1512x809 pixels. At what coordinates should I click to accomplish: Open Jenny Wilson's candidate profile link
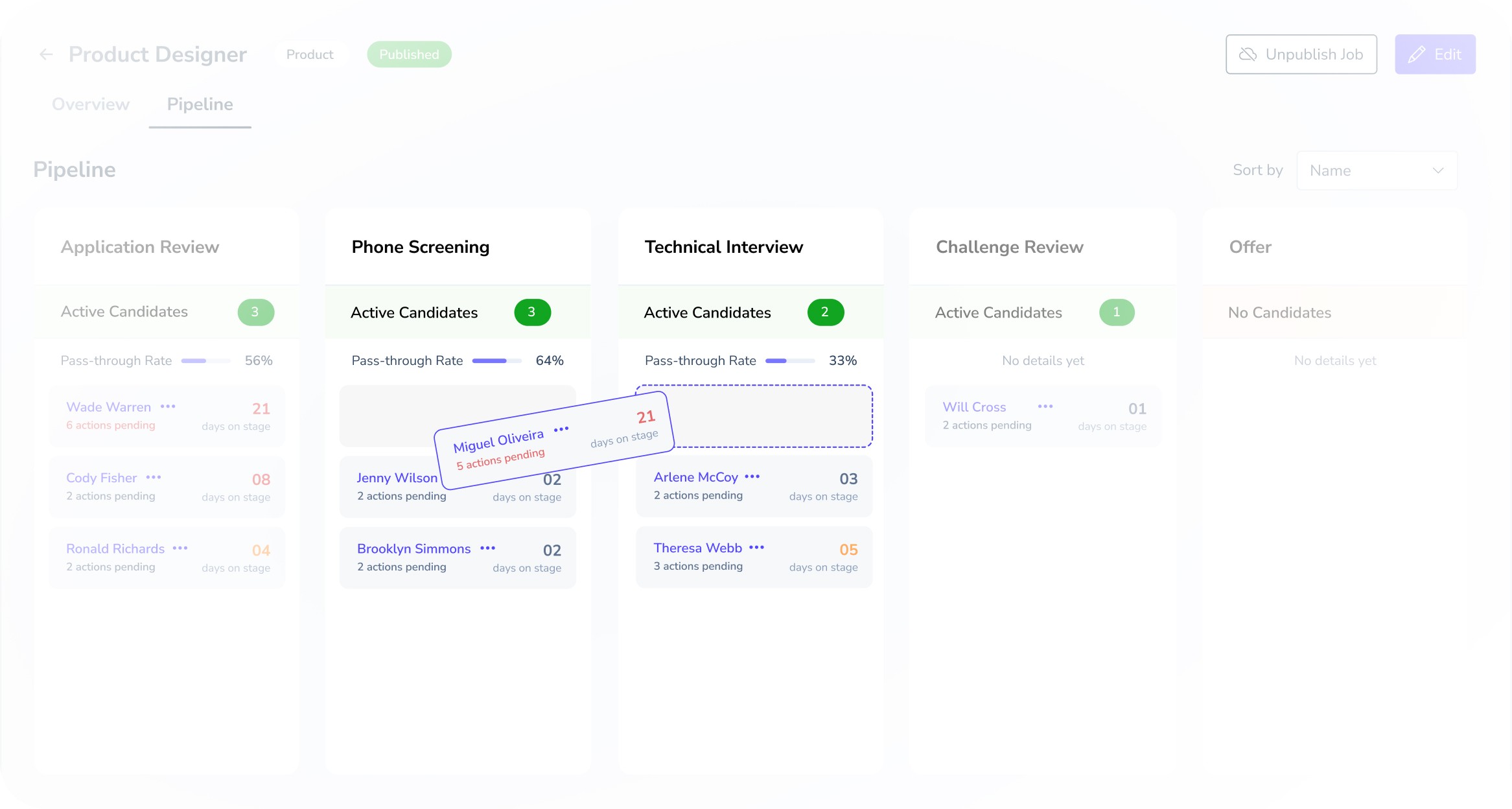click(397, 478)
